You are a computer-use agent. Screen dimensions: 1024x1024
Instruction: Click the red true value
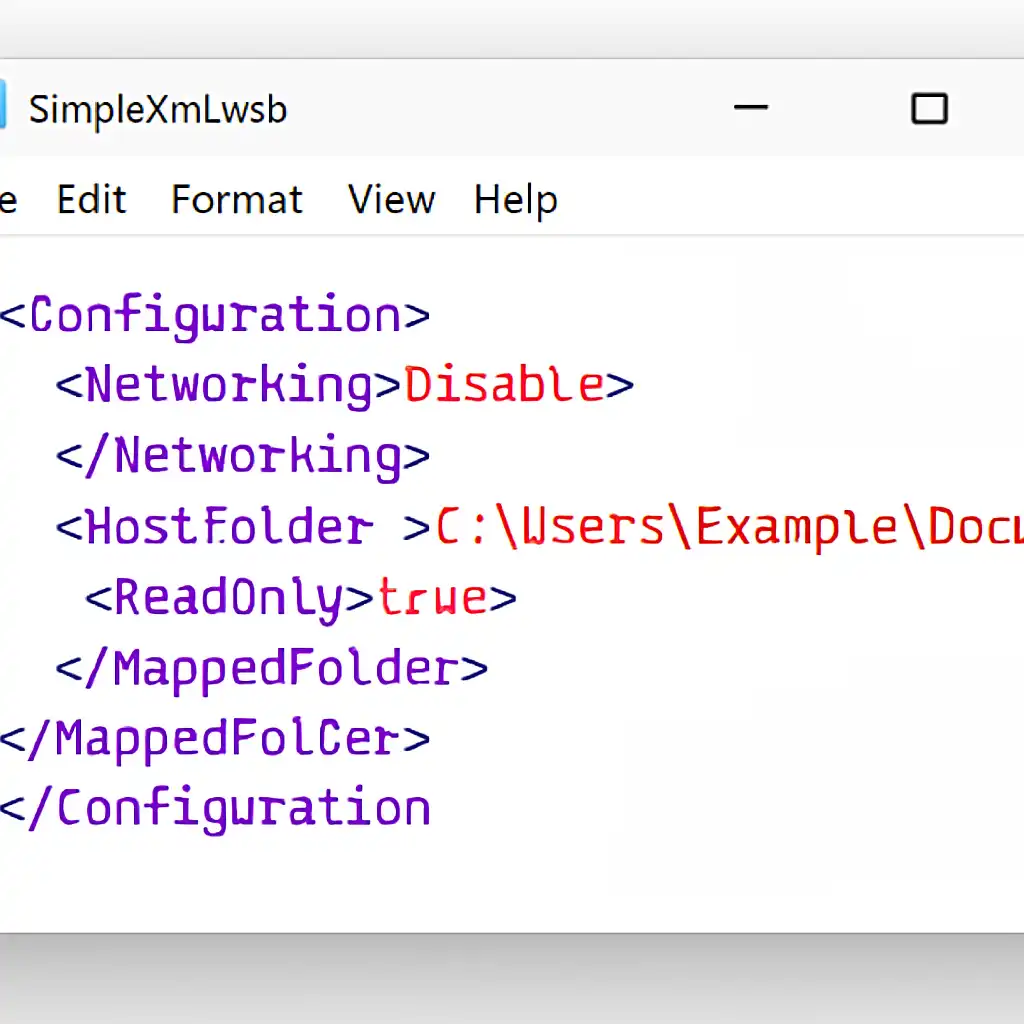coord(432,598)
